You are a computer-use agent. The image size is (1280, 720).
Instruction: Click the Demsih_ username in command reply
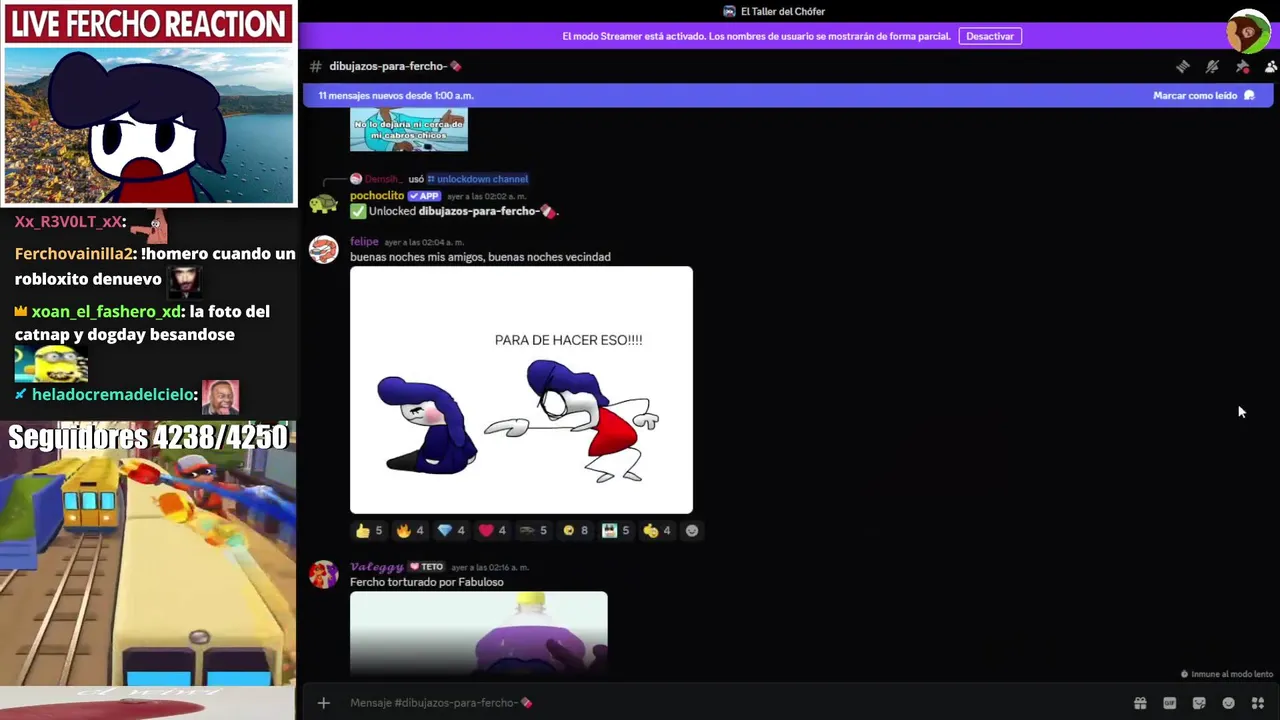tap(383, 179)
